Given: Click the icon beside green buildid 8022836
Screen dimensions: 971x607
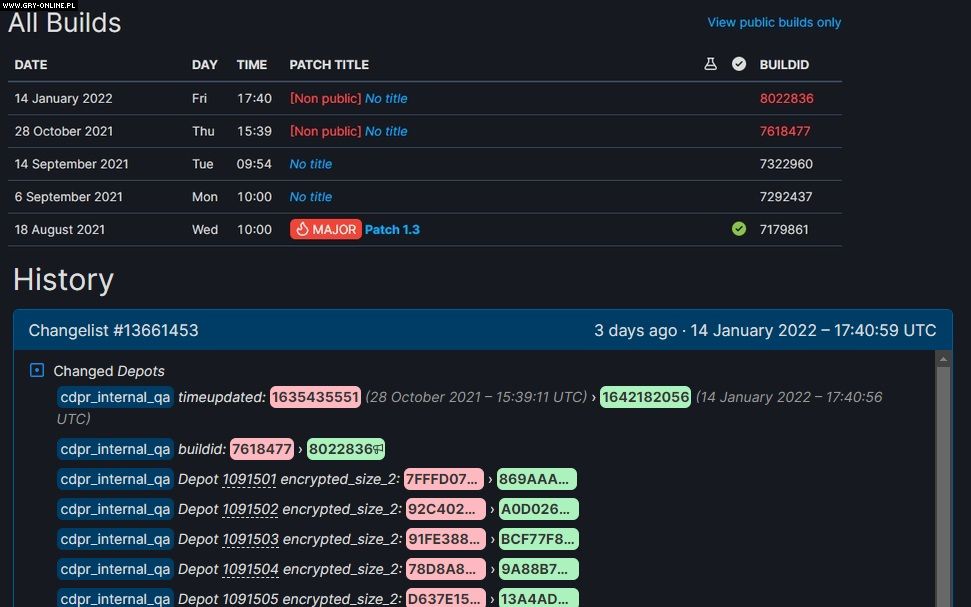Looking at the screenshot, I should (x=379, y=450).
